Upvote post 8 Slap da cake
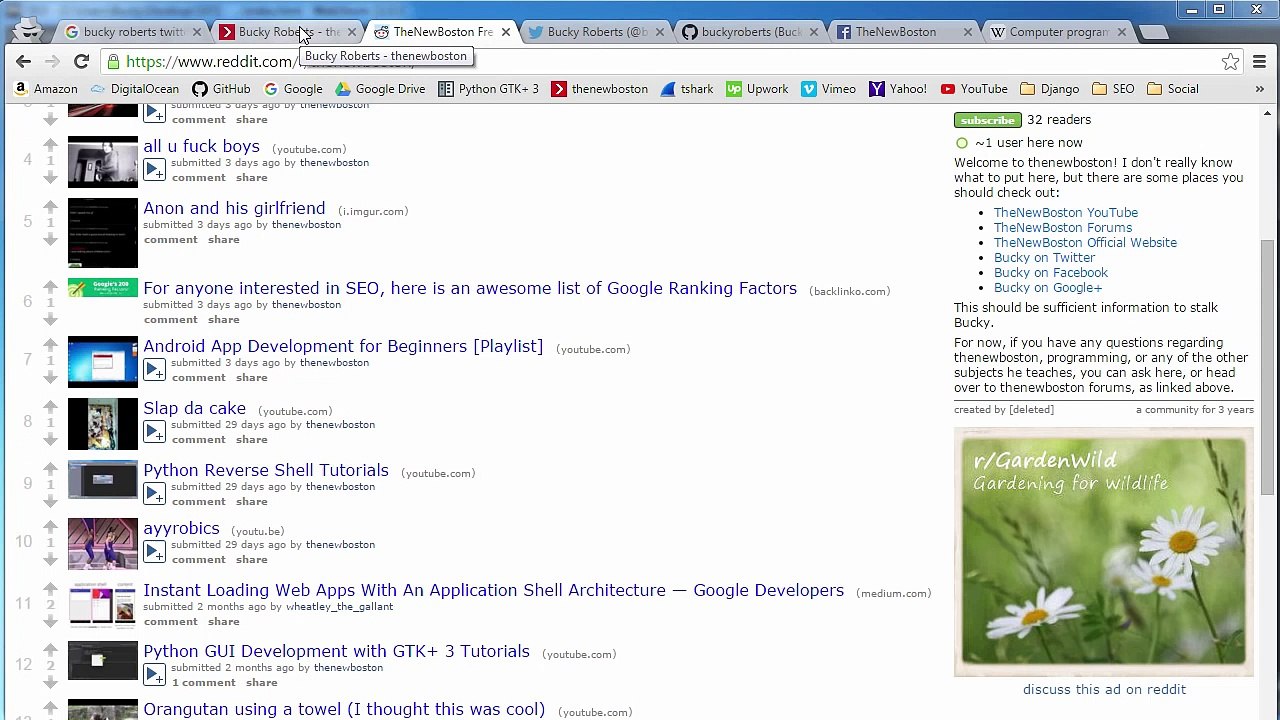Image resolution: width=1280 pixels, height=720 pixels. (x=50, y=406)
